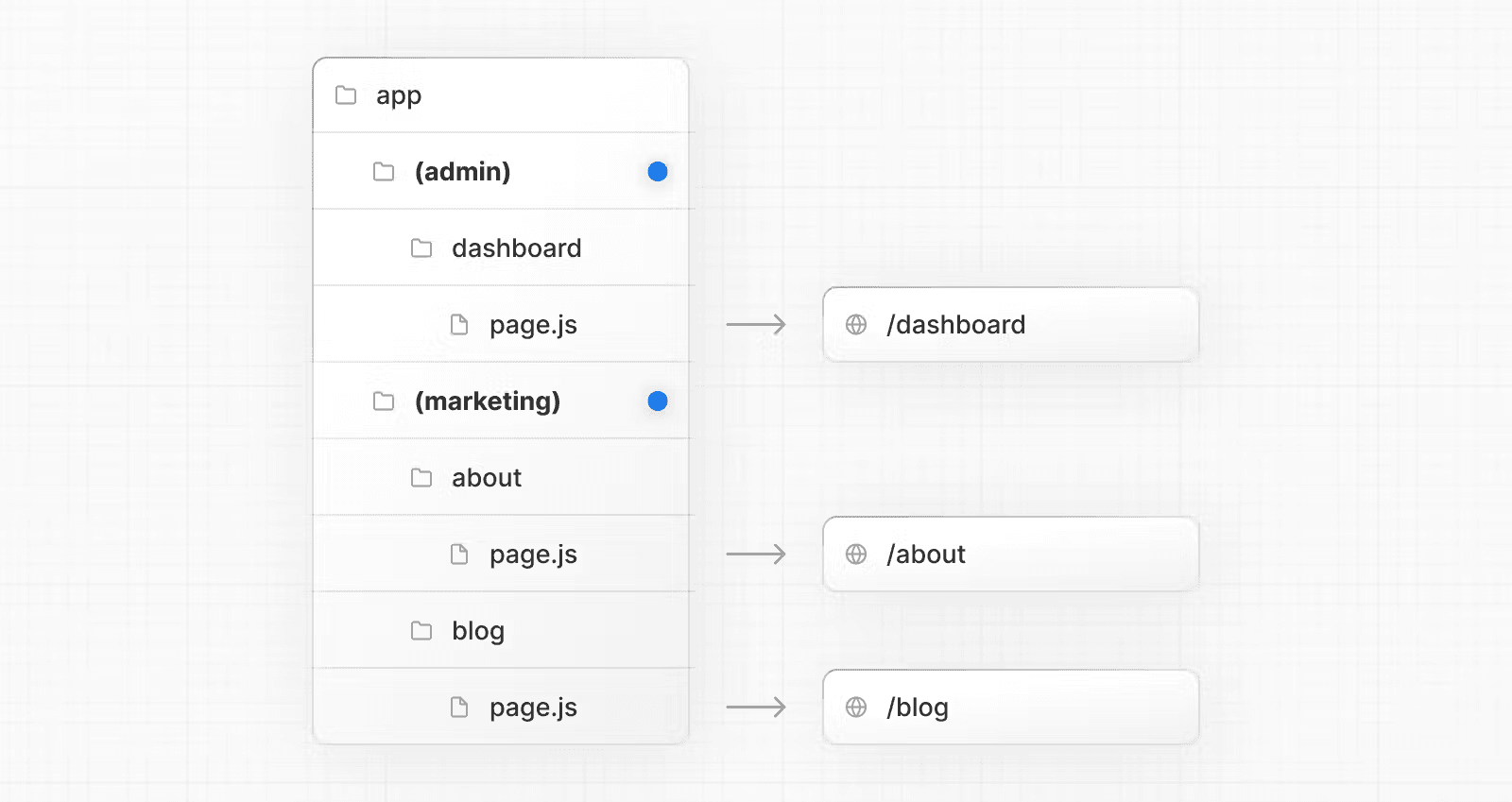
Task: Select the page.js label under blog
Action: [533, 708]
